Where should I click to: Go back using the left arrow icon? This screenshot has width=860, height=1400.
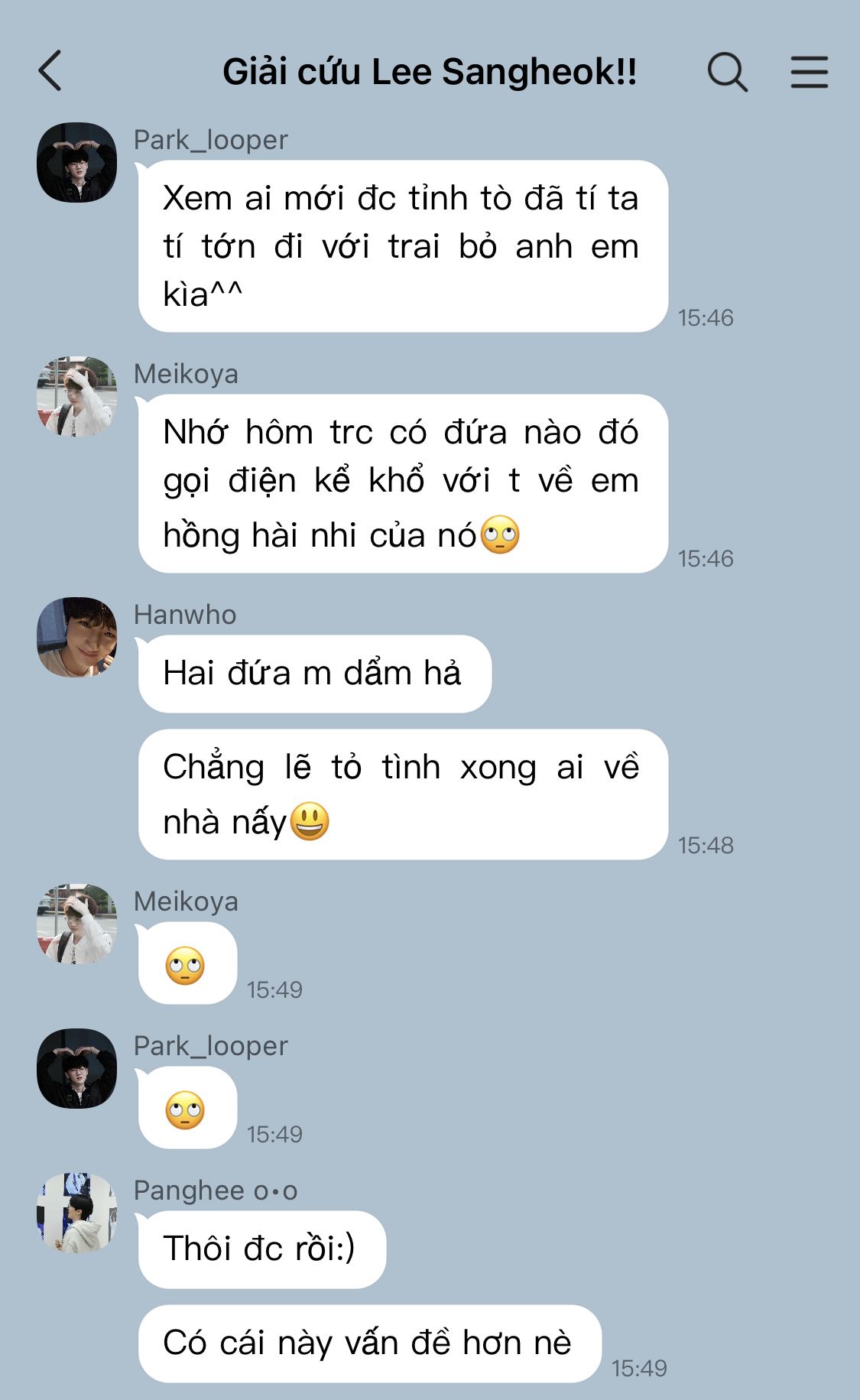pos(50,71)
